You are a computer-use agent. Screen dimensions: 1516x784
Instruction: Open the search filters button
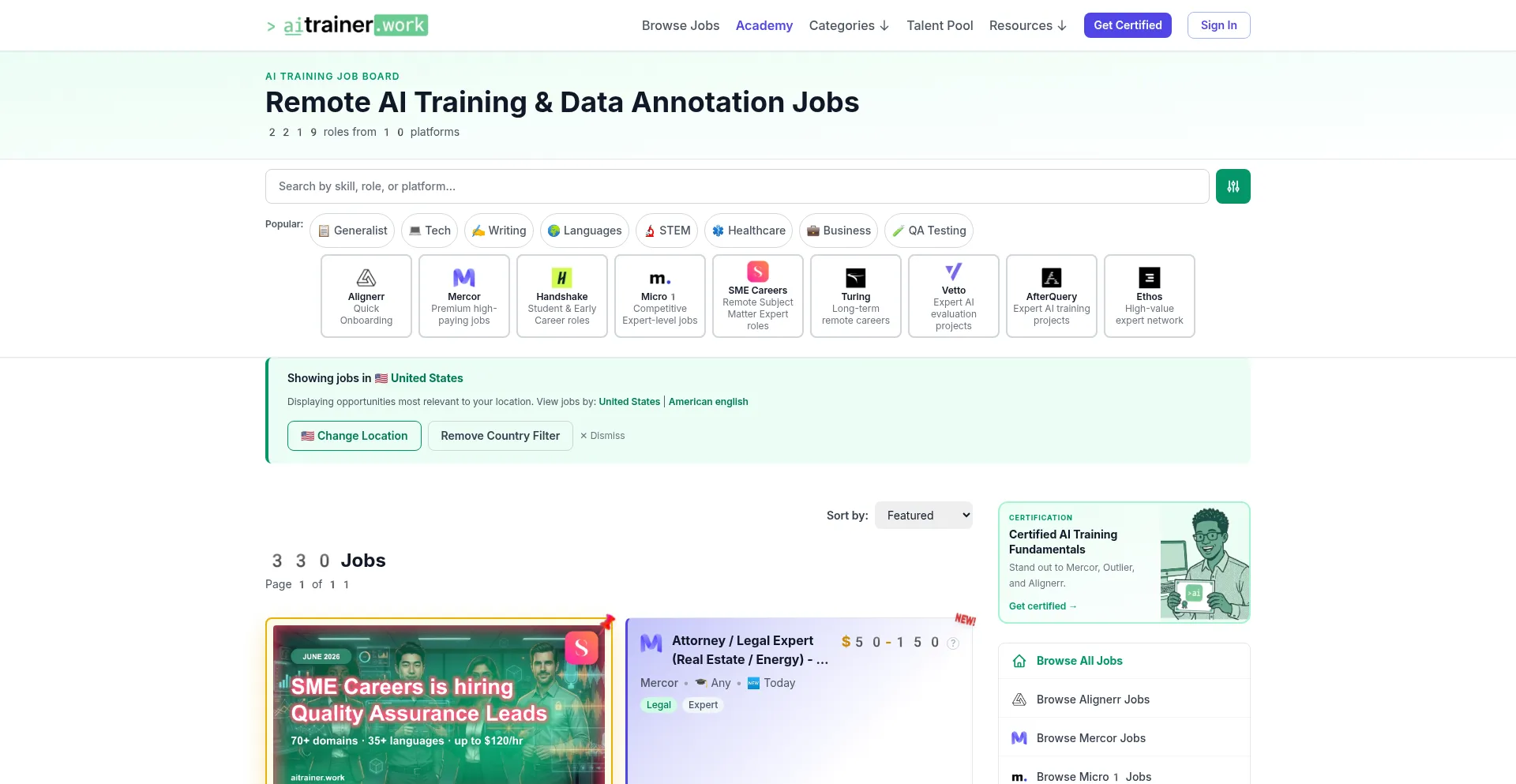[1233, 186]
